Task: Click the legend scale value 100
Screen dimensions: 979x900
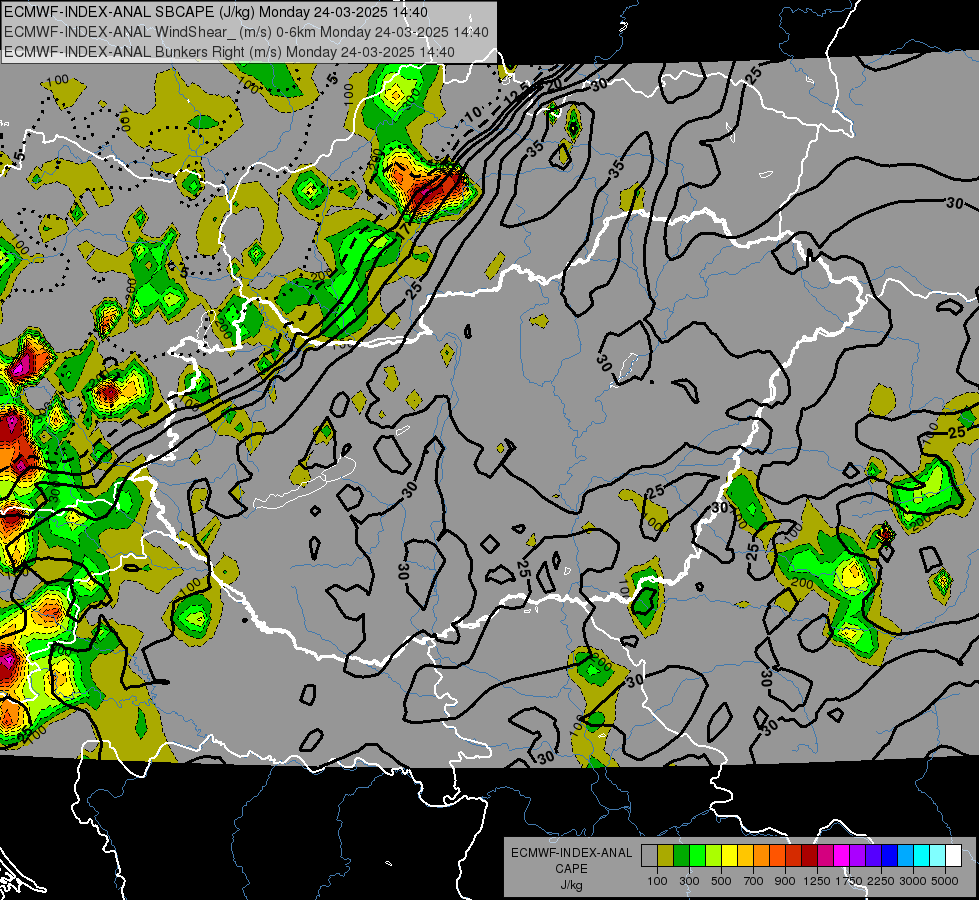Action: pos(657,881)
